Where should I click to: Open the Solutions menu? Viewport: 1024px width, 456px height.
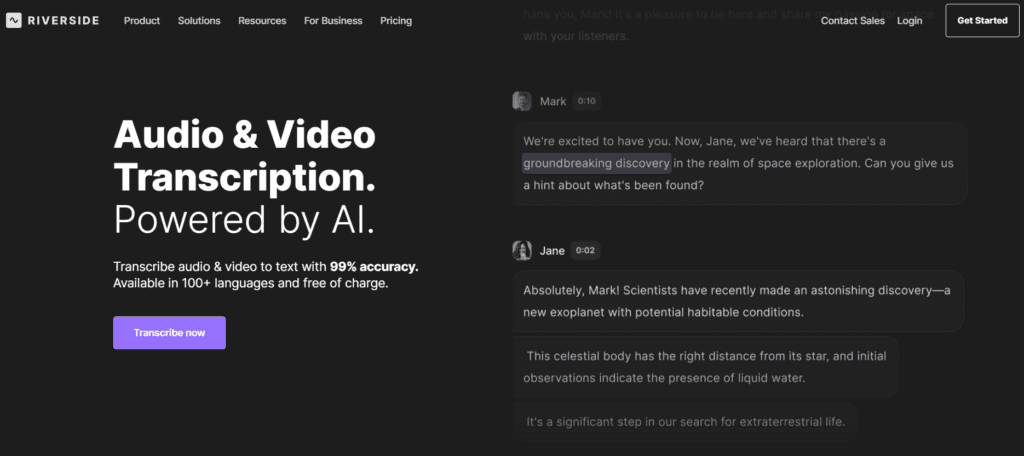(x=199, y=21)
